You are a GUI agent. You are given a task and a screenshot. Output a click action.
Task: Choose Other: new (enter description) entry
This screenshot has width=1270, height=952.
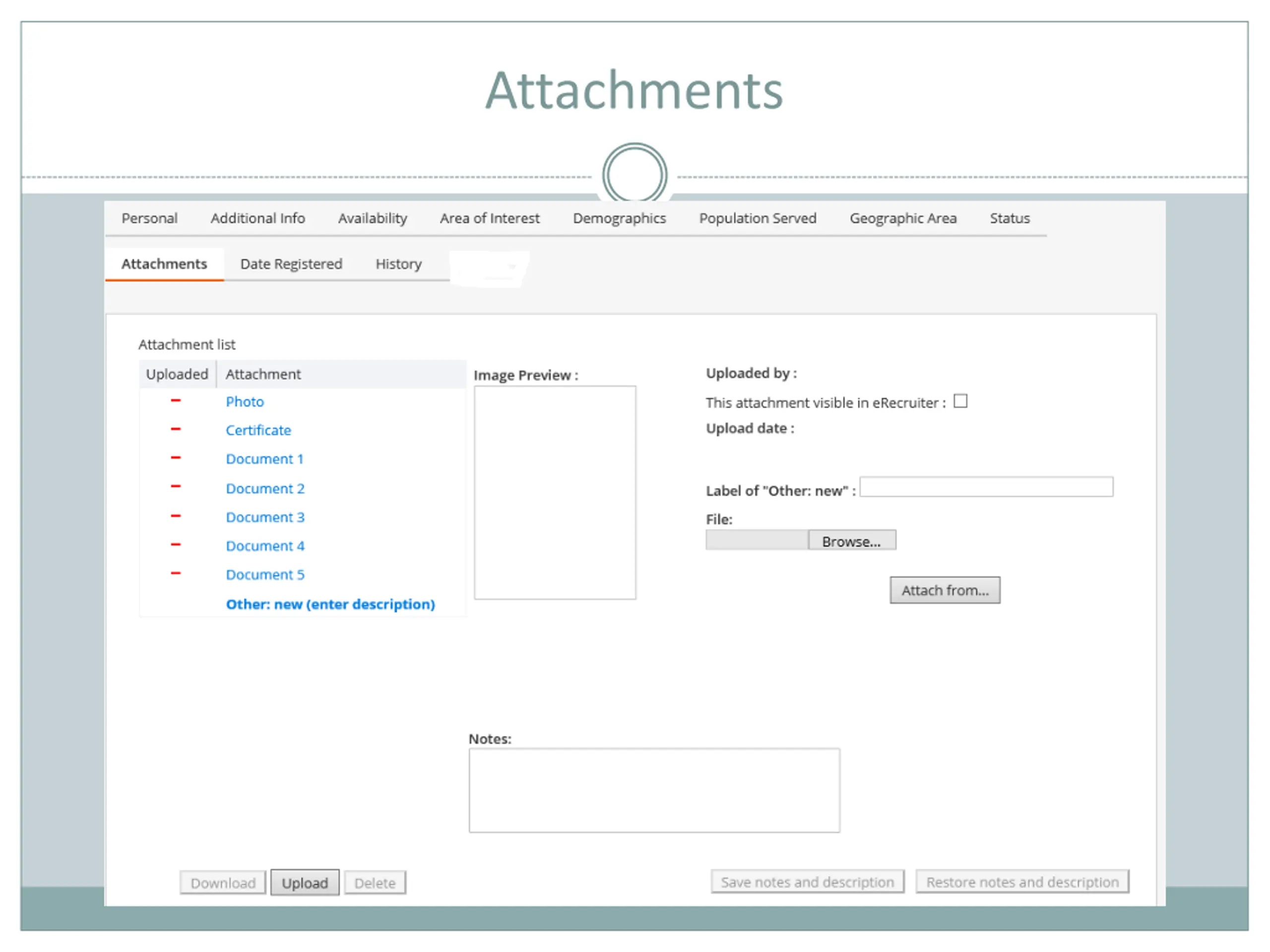pyautogui.click(x=330, y=604)
